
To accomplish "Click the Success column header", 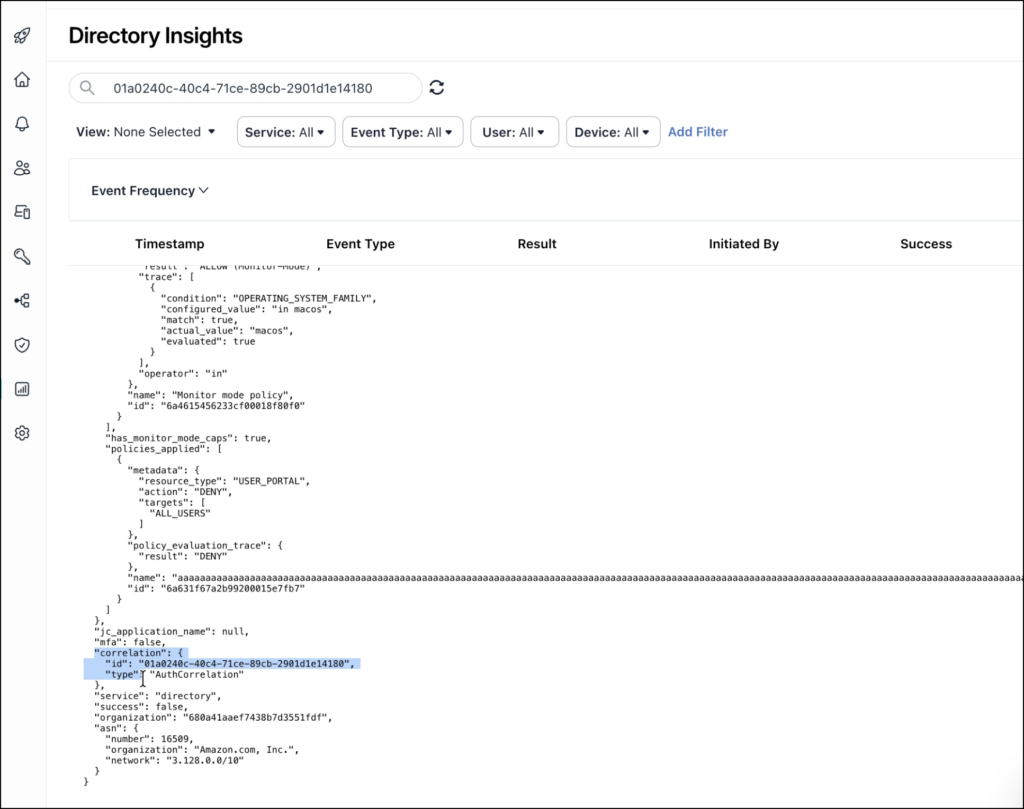I will 926,244.
